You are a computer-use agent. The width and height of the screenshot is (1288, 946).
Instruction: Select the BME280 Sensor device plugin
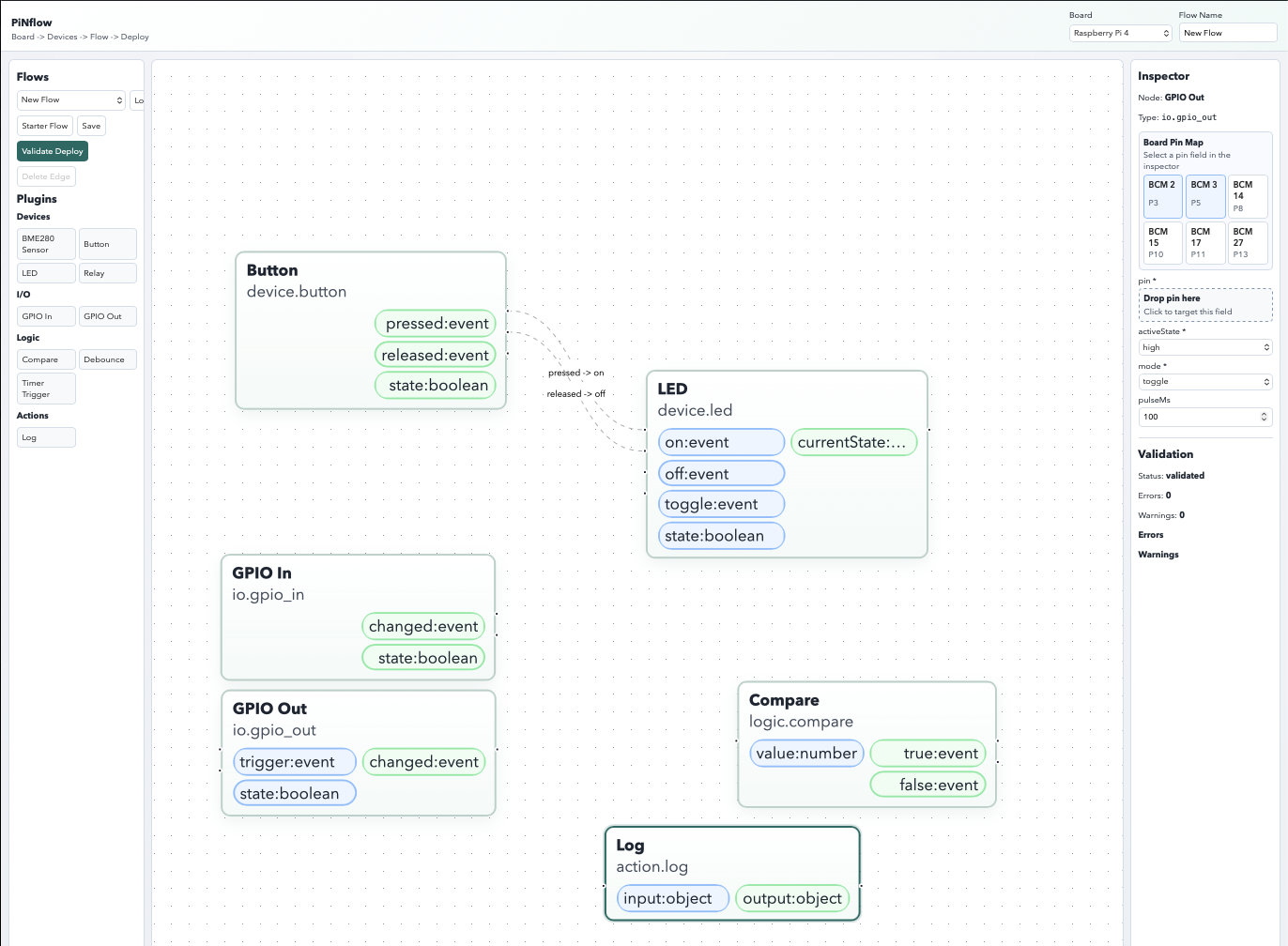pos(45,244)
